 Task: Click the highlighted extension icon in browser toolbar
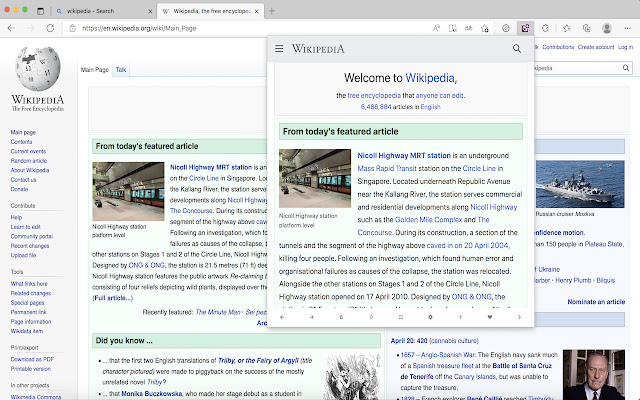pyautogui.click(x=526, y=28)
